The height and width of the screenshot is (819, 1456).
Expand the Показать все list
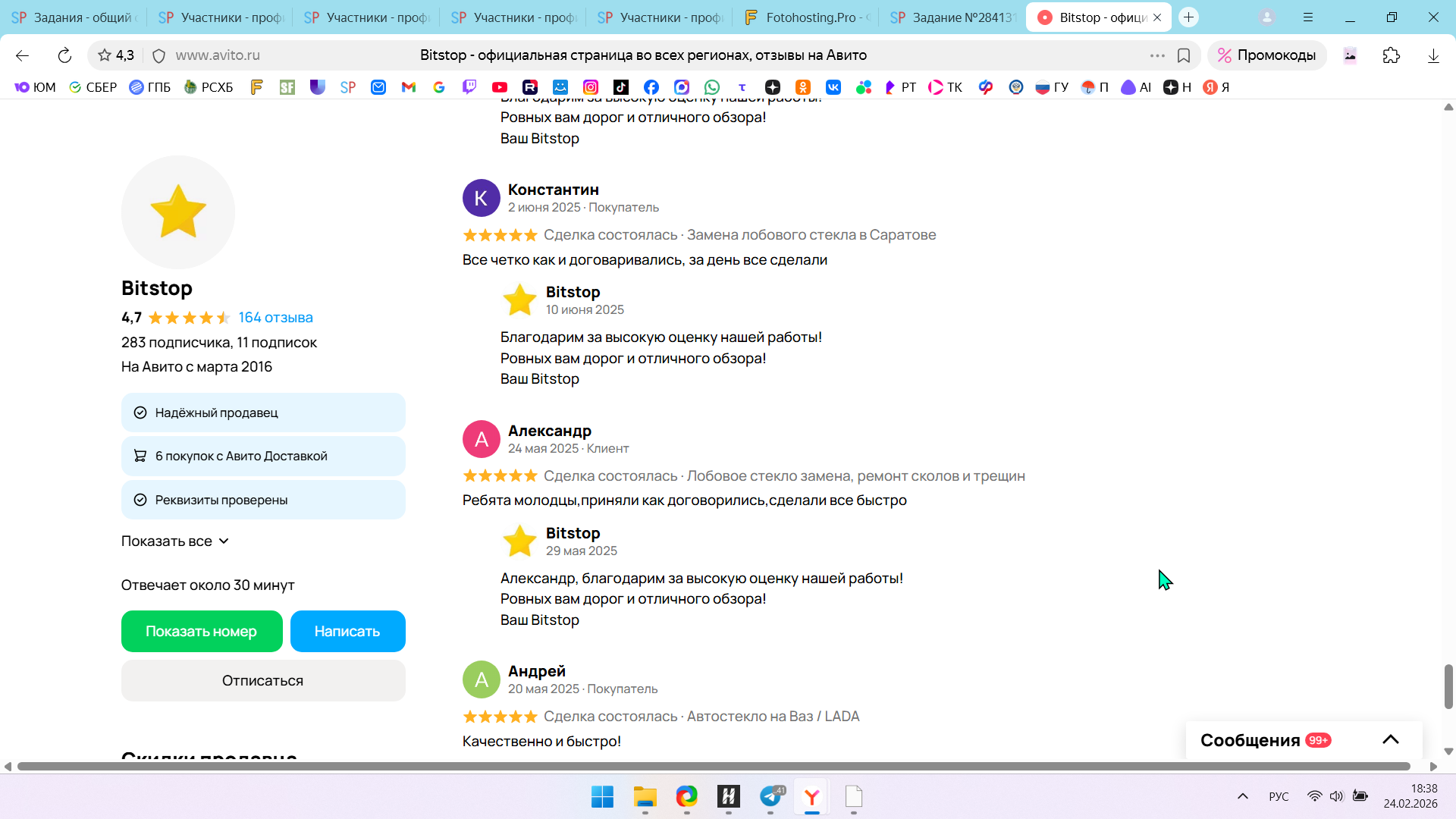[175, 541]
